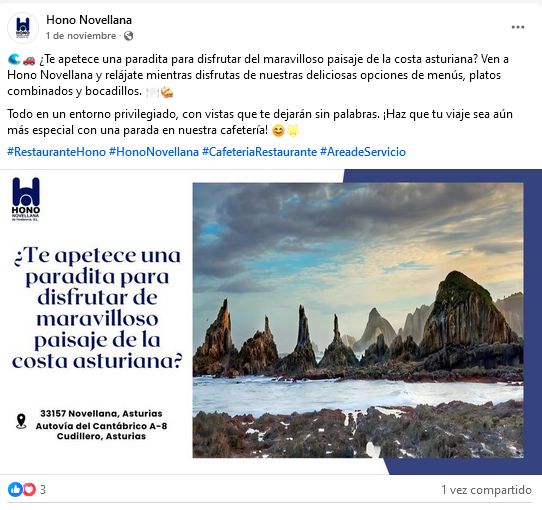Click the Hono logo inside the post image
The image size is (542, 510).
click(26, 199)
